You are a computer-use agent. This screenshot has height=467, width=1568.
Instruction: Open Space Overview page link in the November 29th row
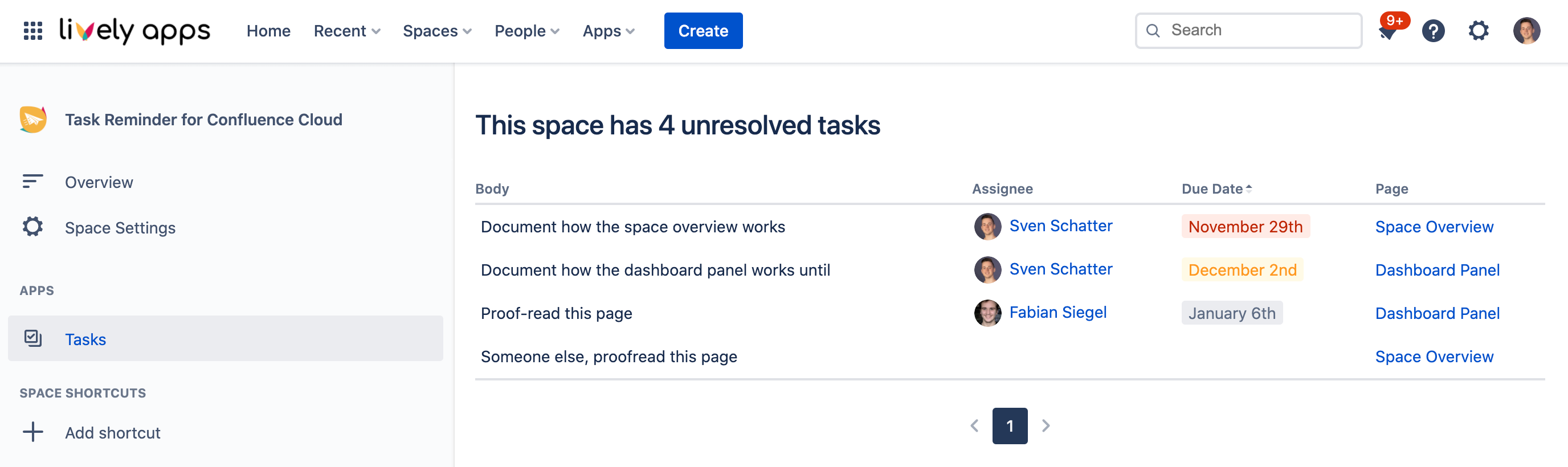point(1434,227)
